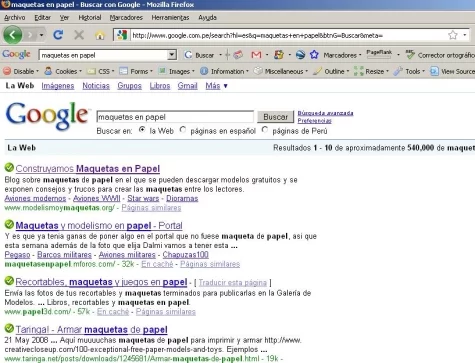This screenshot has height=363, width=475.
Task: Click the PageRank indicator
Action: click(379, 54)
